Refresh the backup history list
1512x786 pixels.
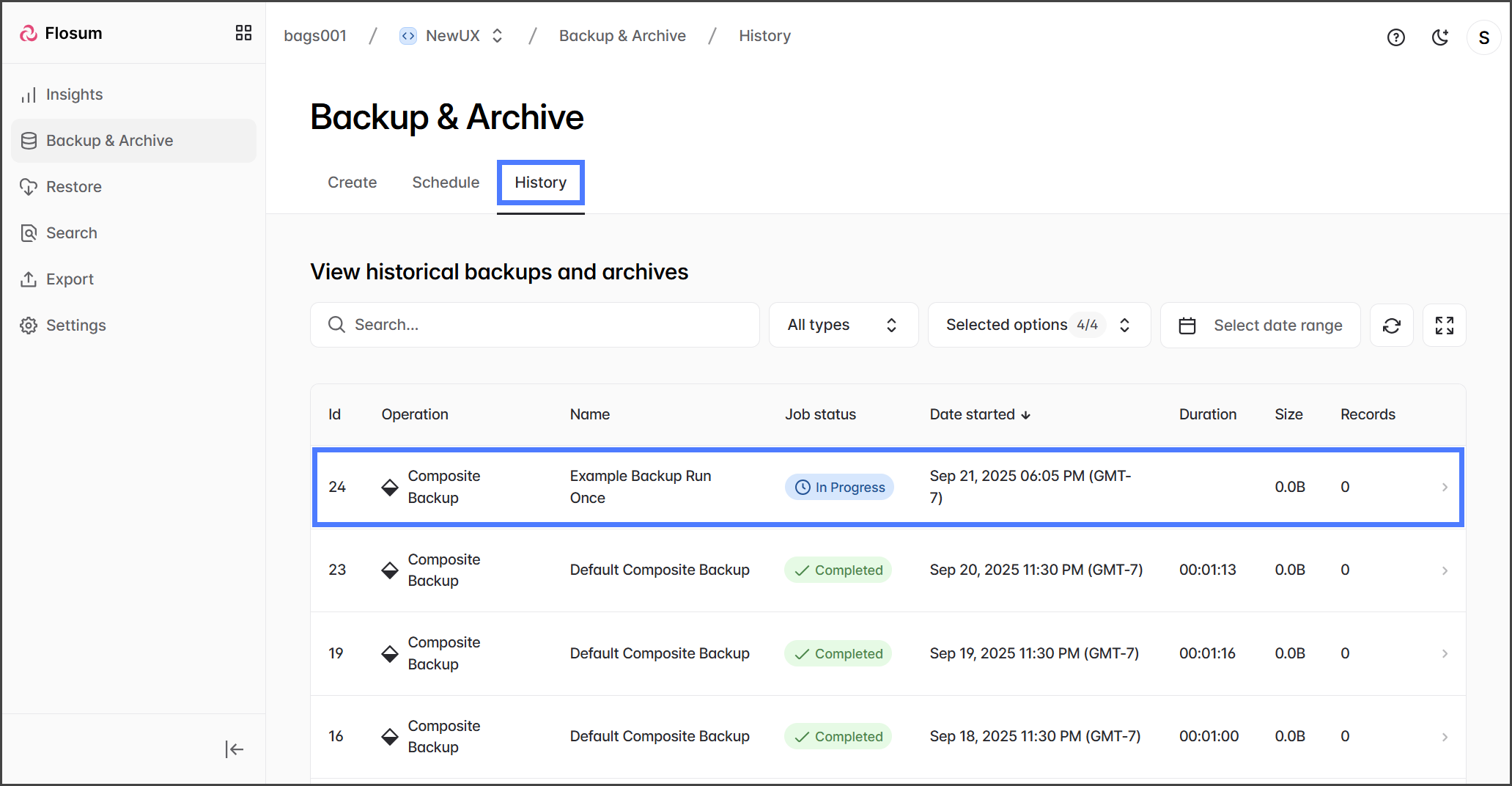pos(1391,326)
